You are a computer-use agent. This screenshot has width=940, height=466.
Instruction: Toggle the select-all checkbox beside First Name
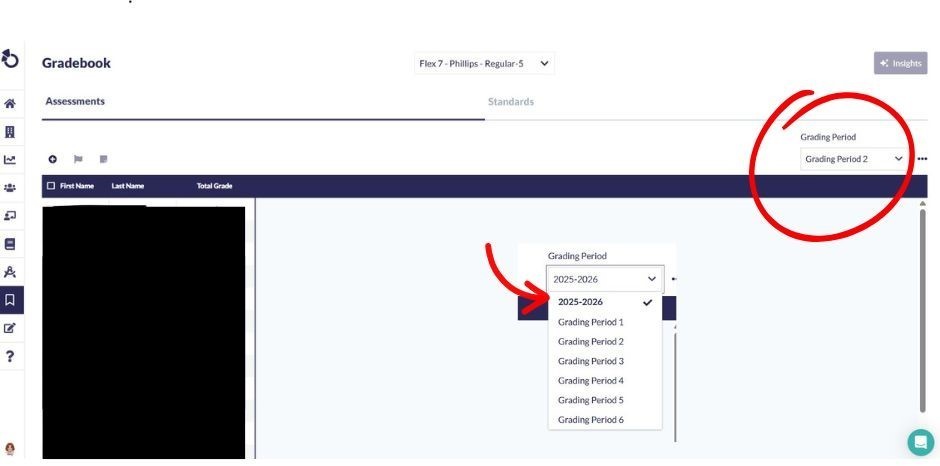tap(51, 186)
